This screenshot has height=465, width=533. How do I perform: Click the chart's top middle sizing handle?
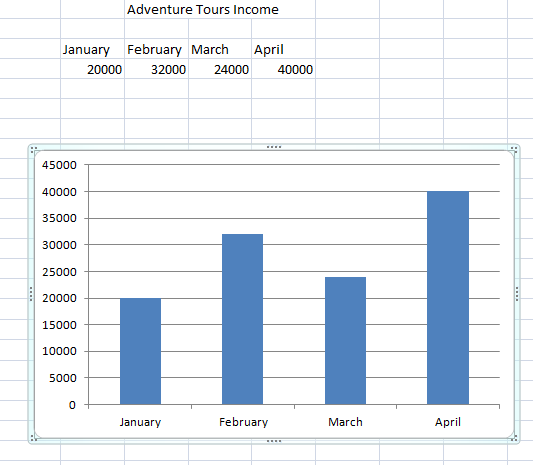[274, 147]
